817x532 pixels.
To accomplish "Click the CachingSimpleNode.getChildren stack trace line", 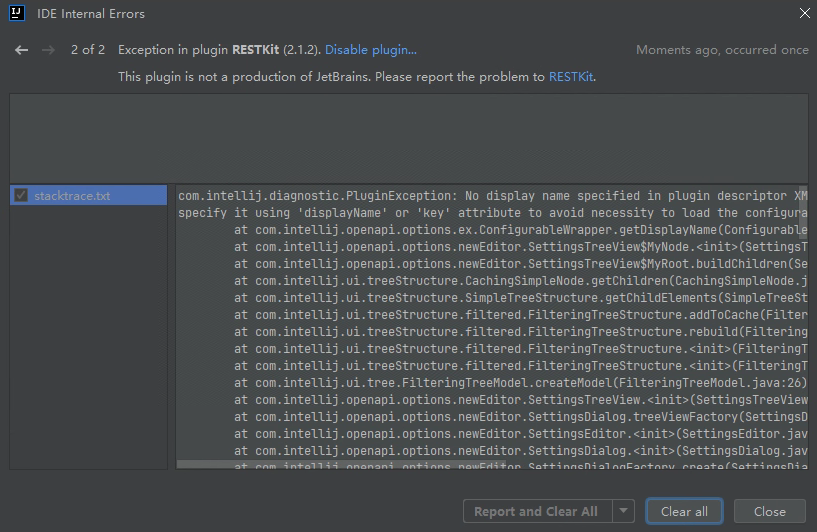I will click(520, 281).
